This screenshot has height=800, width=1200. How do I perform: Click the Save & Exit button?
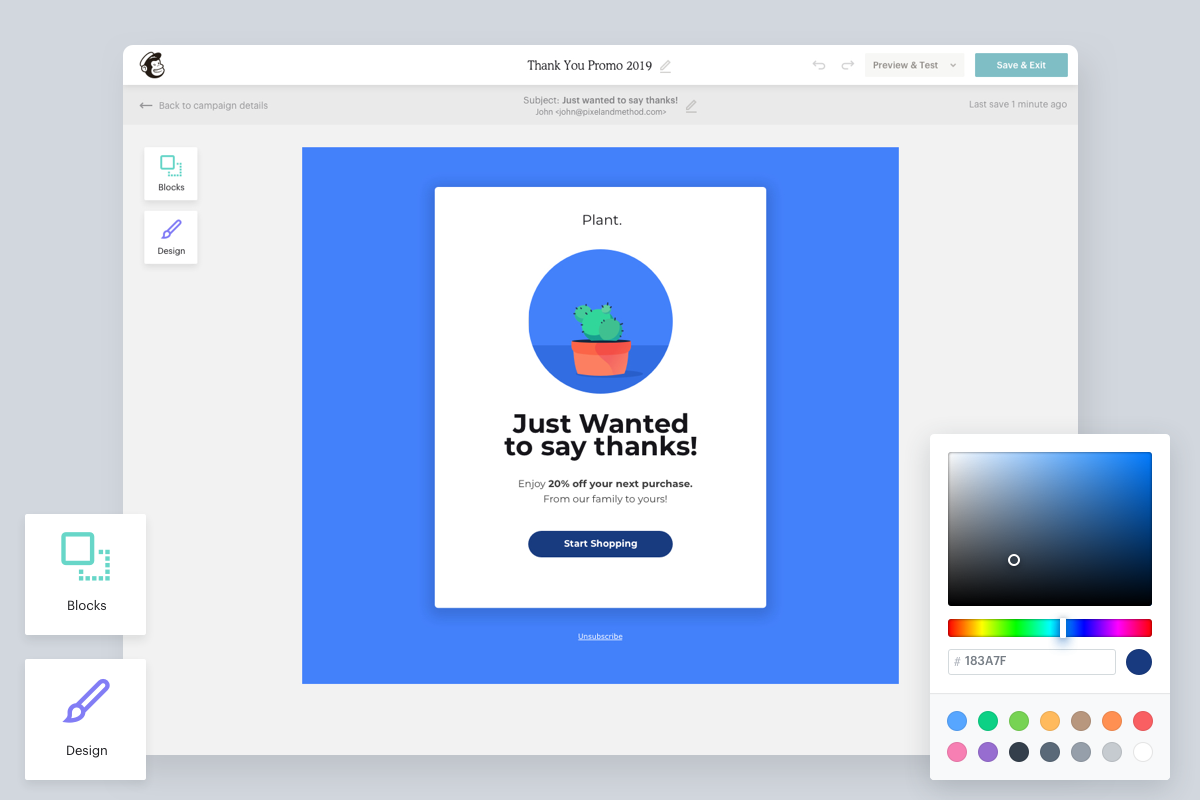pyautogui.click(x=1021, y=64)
